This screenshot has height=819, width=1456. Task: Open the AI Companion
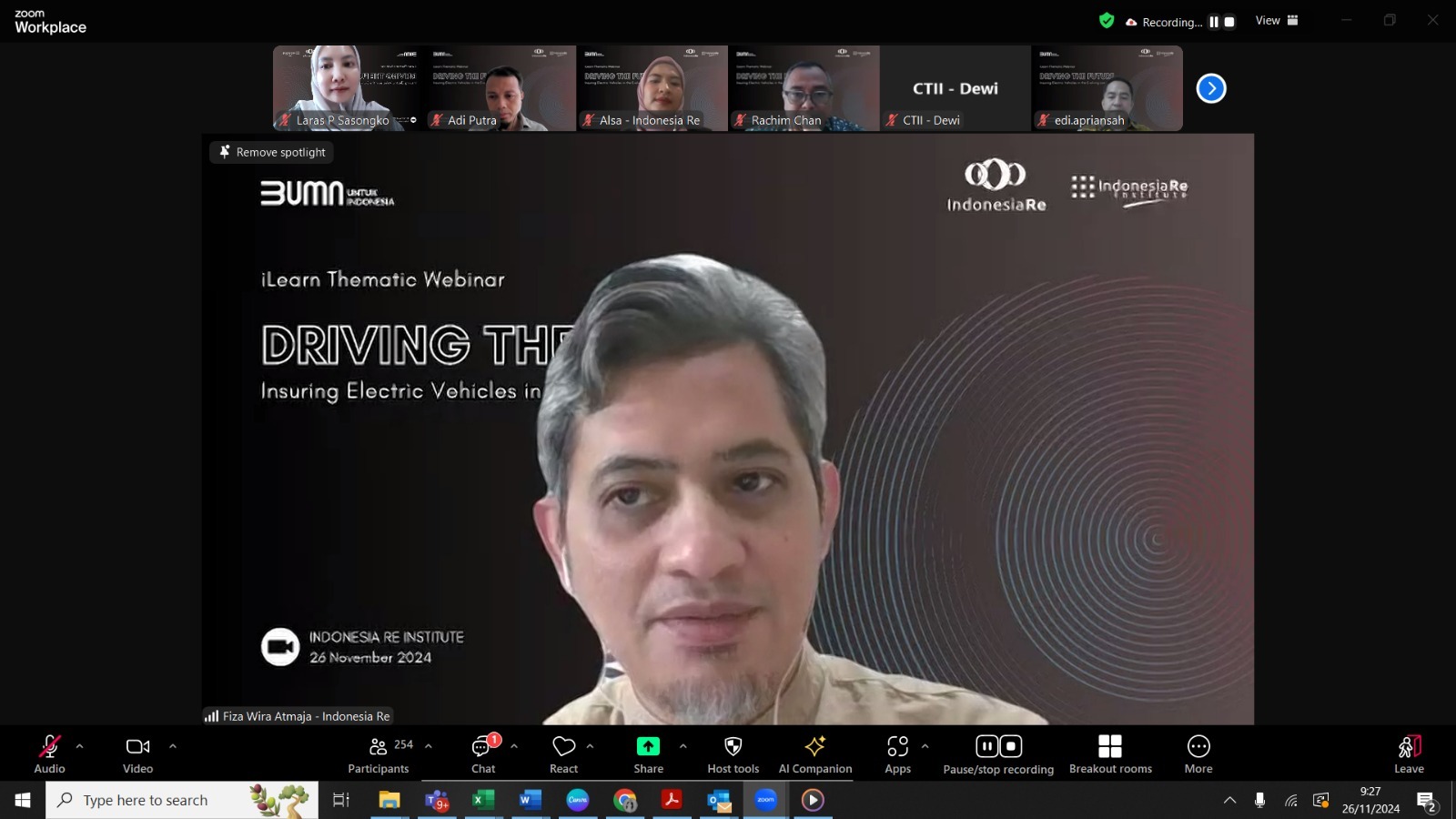tap(815, 754)
